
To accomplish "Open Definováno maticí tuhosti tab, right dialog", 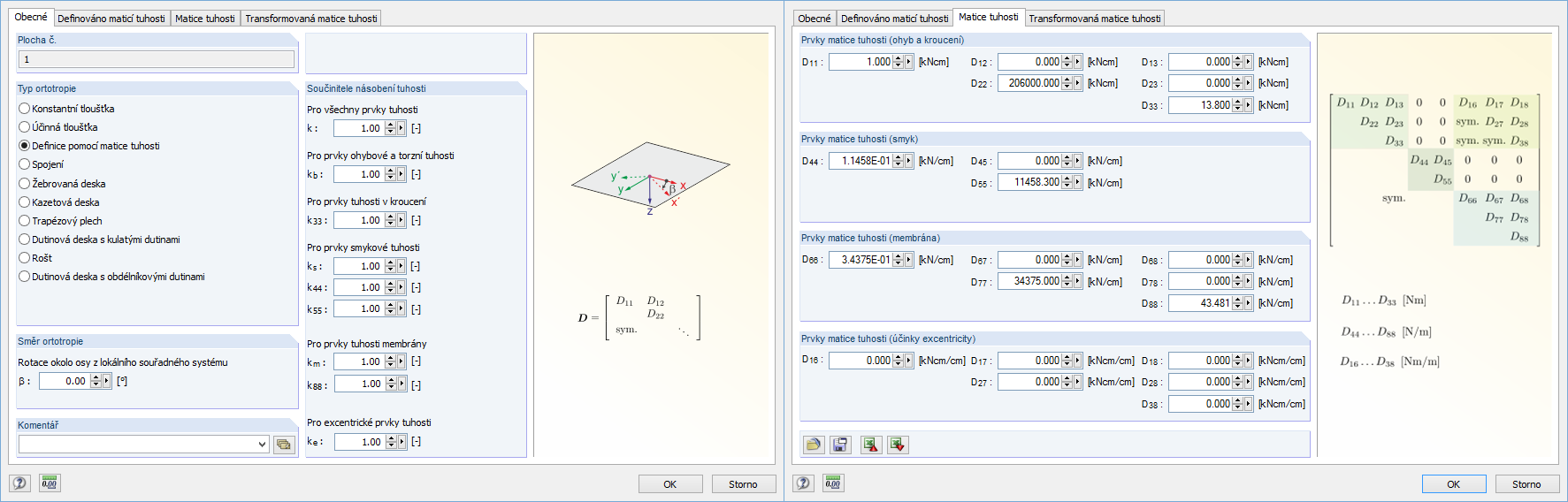I will pos(895,19).
